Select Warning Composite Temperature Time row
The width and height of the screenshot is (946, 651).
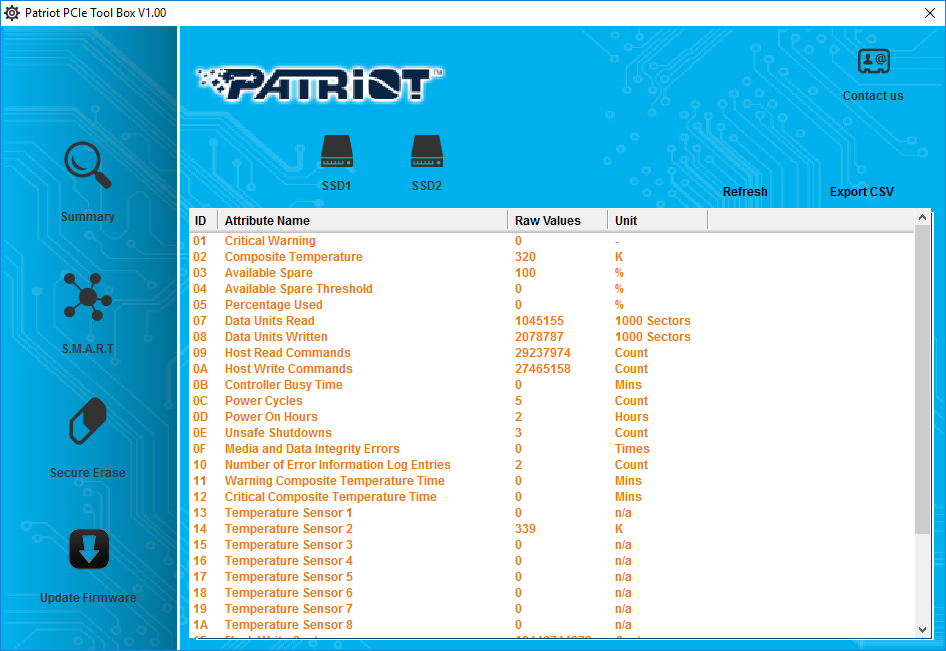tap(551, 481)
